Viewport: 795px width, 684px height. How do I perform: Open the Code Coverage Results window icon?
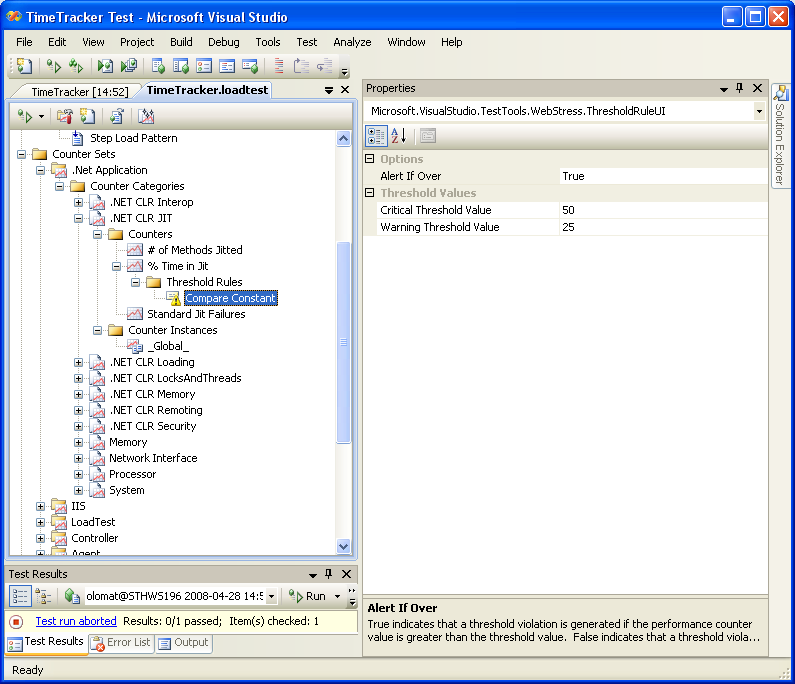tap(227, 66)
